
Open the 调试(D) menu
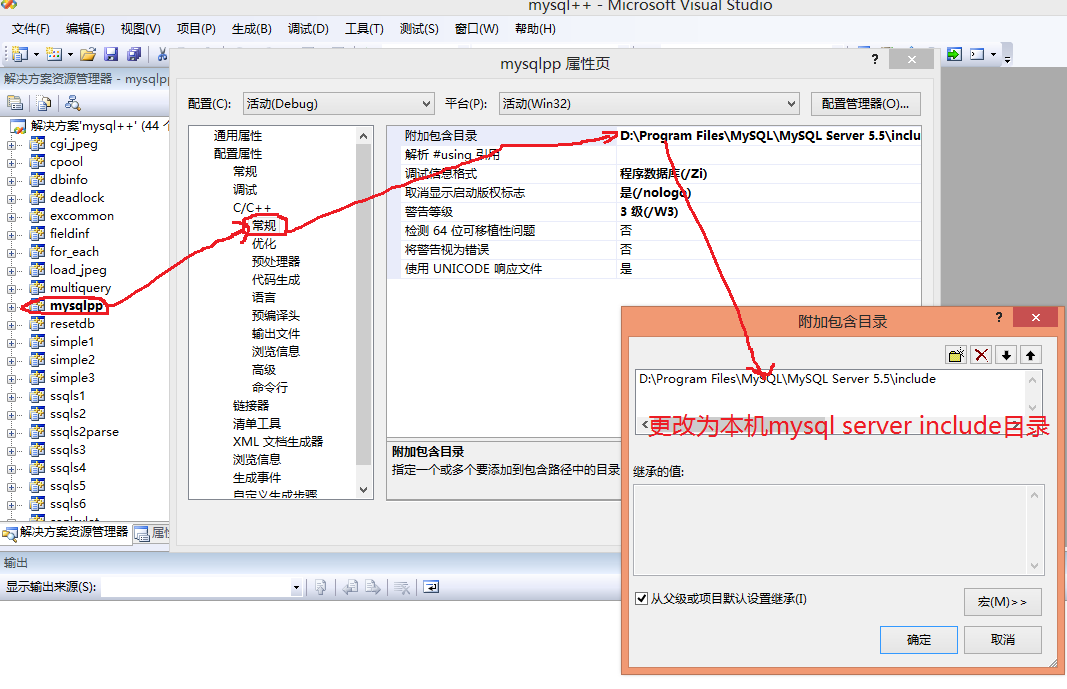click(x=308, y=29)
